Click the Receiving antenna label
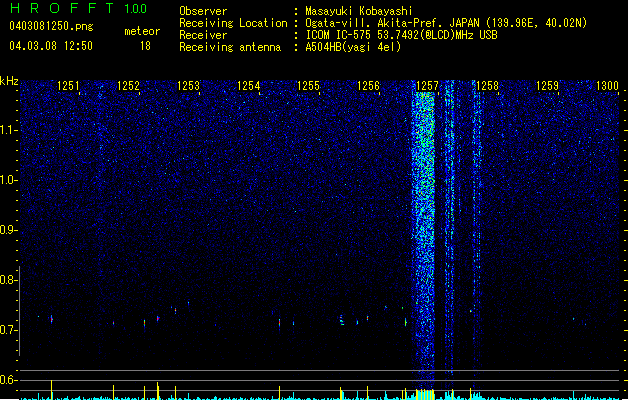Screen dimensions: 629x400 coord(230,47)
